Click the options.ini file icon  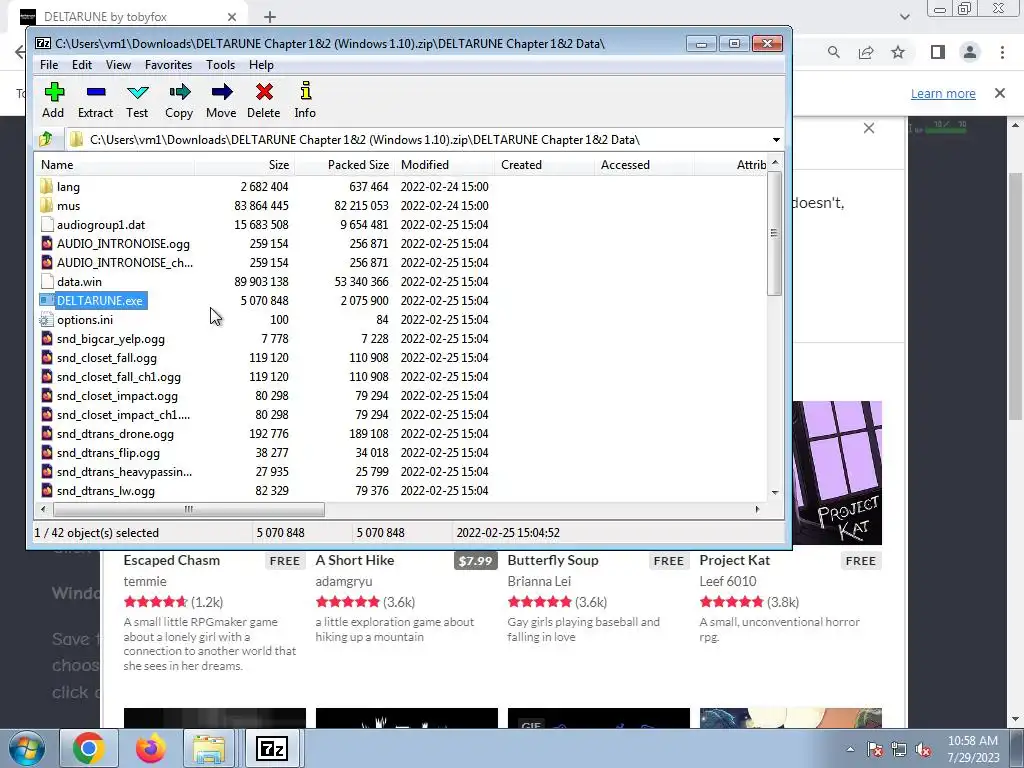(x=46, y=319)
